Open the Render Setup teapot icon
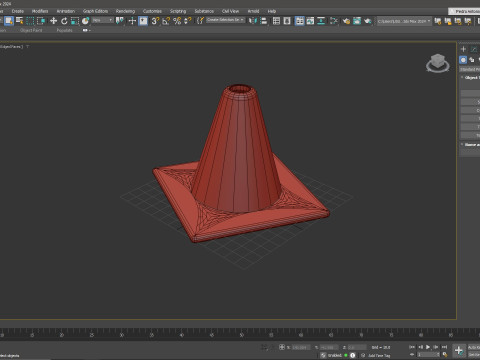 346,21
